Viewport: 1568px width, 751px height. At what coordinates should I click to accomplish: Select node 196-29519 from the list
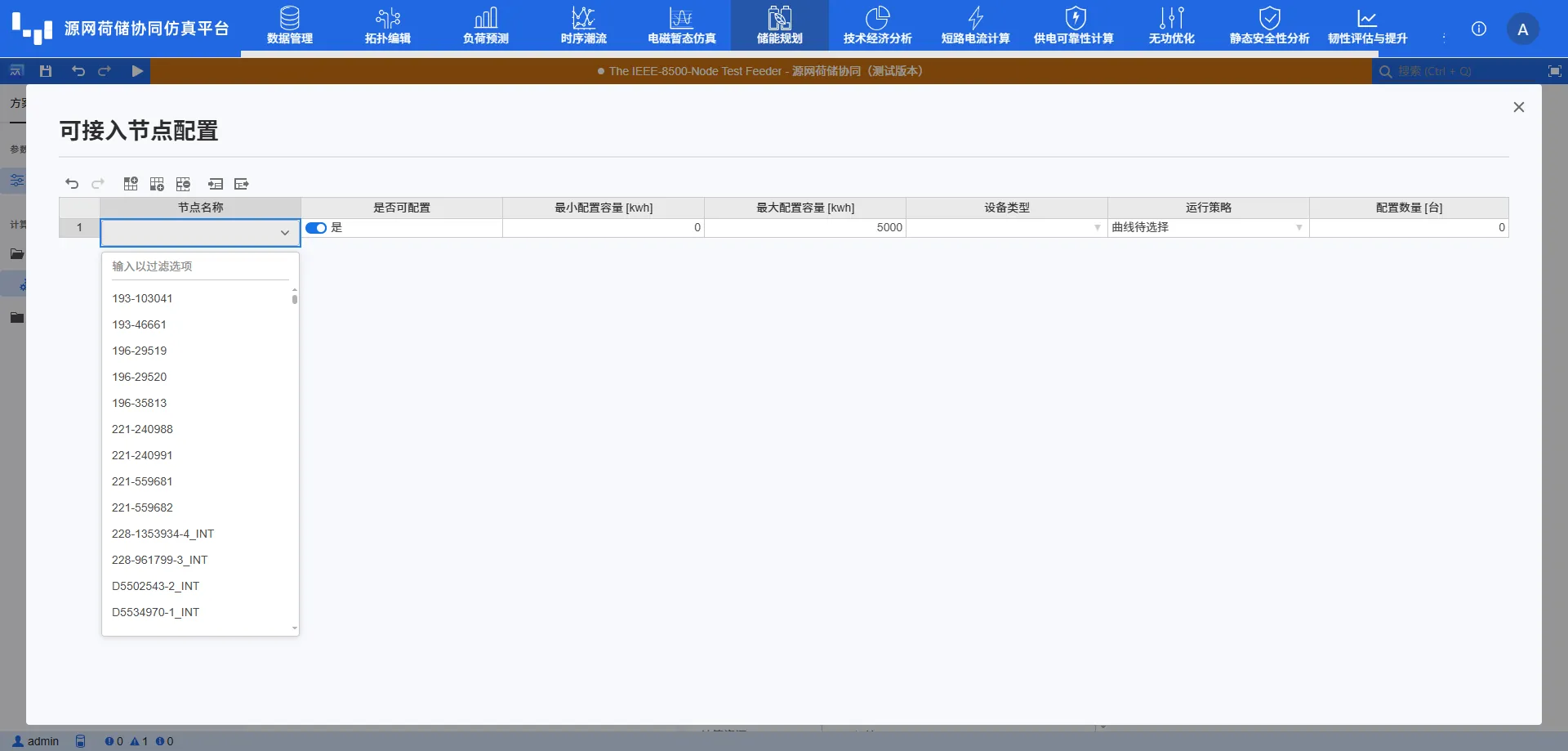point(140,351)
